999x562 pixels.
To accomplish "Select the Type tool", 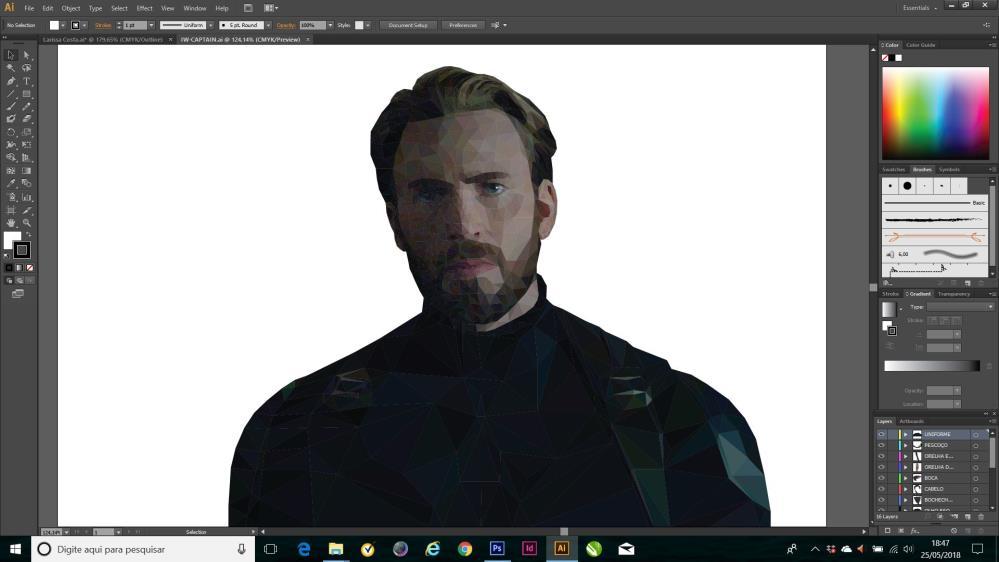I will click(27, 81).
